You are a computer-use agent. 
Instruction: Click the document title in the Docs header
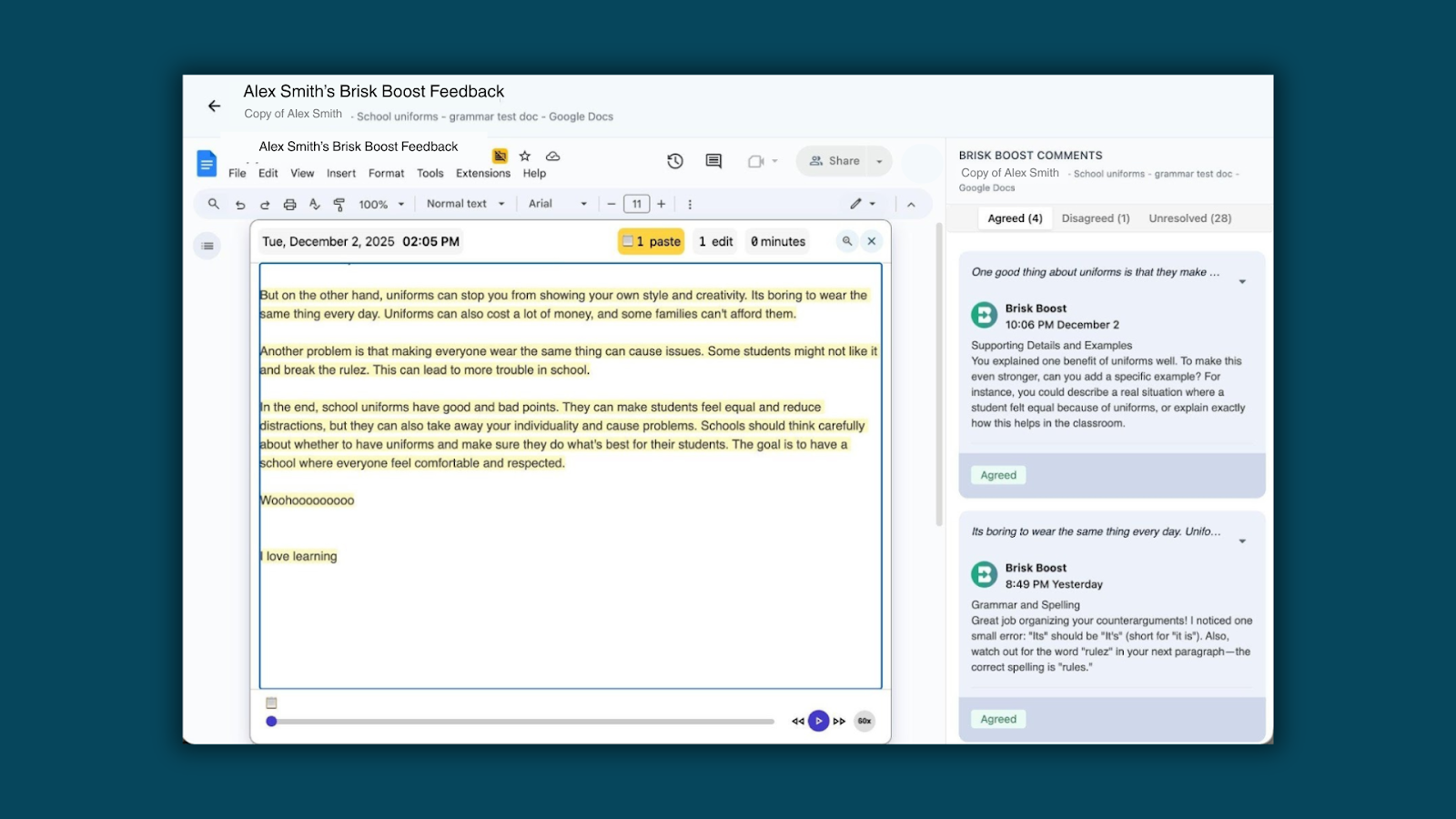coord(359,147)
